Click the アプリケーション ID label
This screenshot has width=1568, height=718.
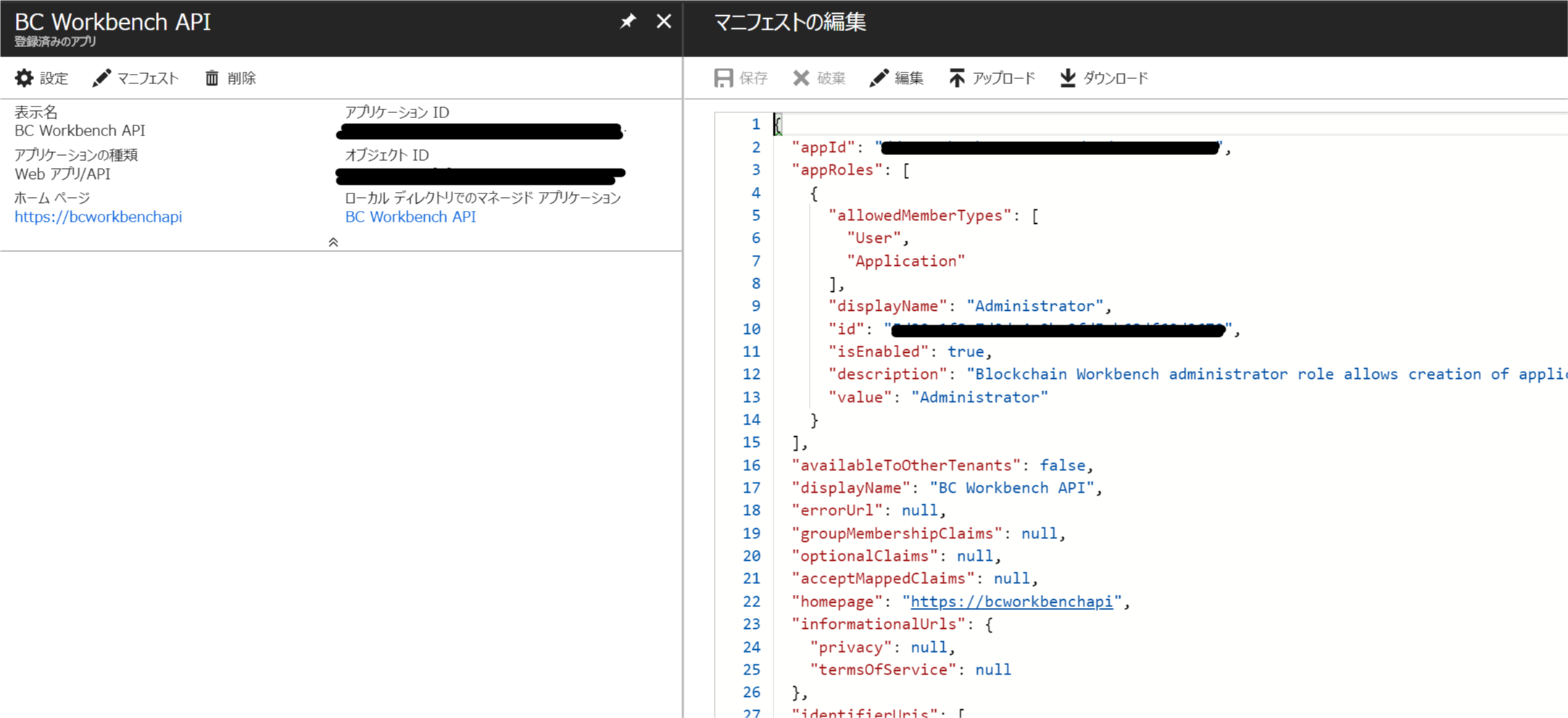pos(397,112)
